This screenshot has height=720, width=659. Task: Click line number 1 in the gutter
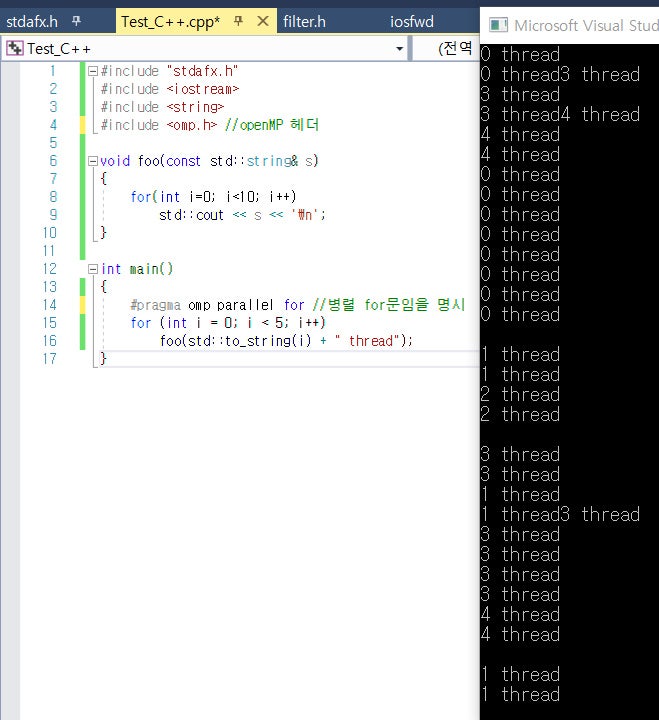pyautogui.click(x=53, y=71)
